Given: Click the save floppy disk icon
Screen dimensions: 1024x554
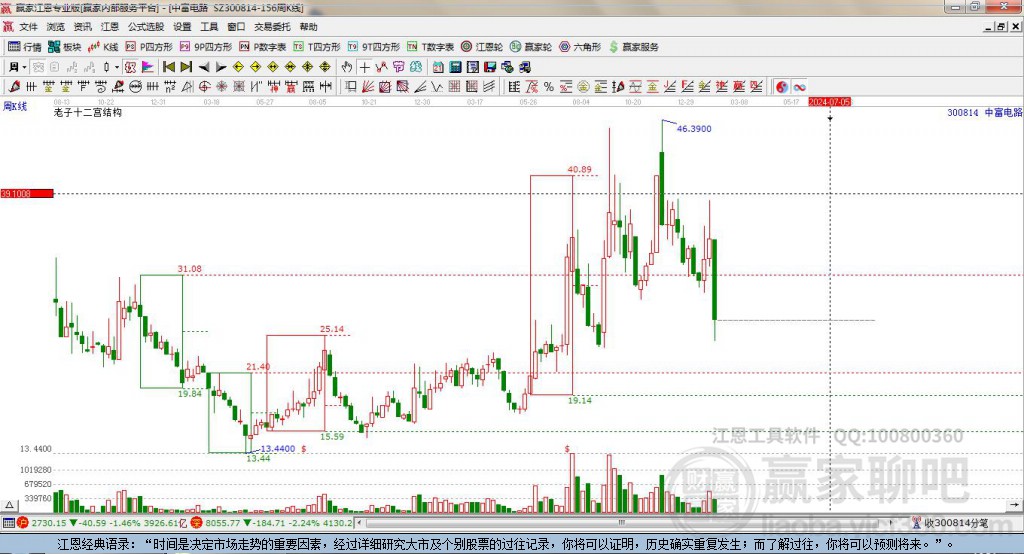Looking at the screenshot, I should (490, 67).
